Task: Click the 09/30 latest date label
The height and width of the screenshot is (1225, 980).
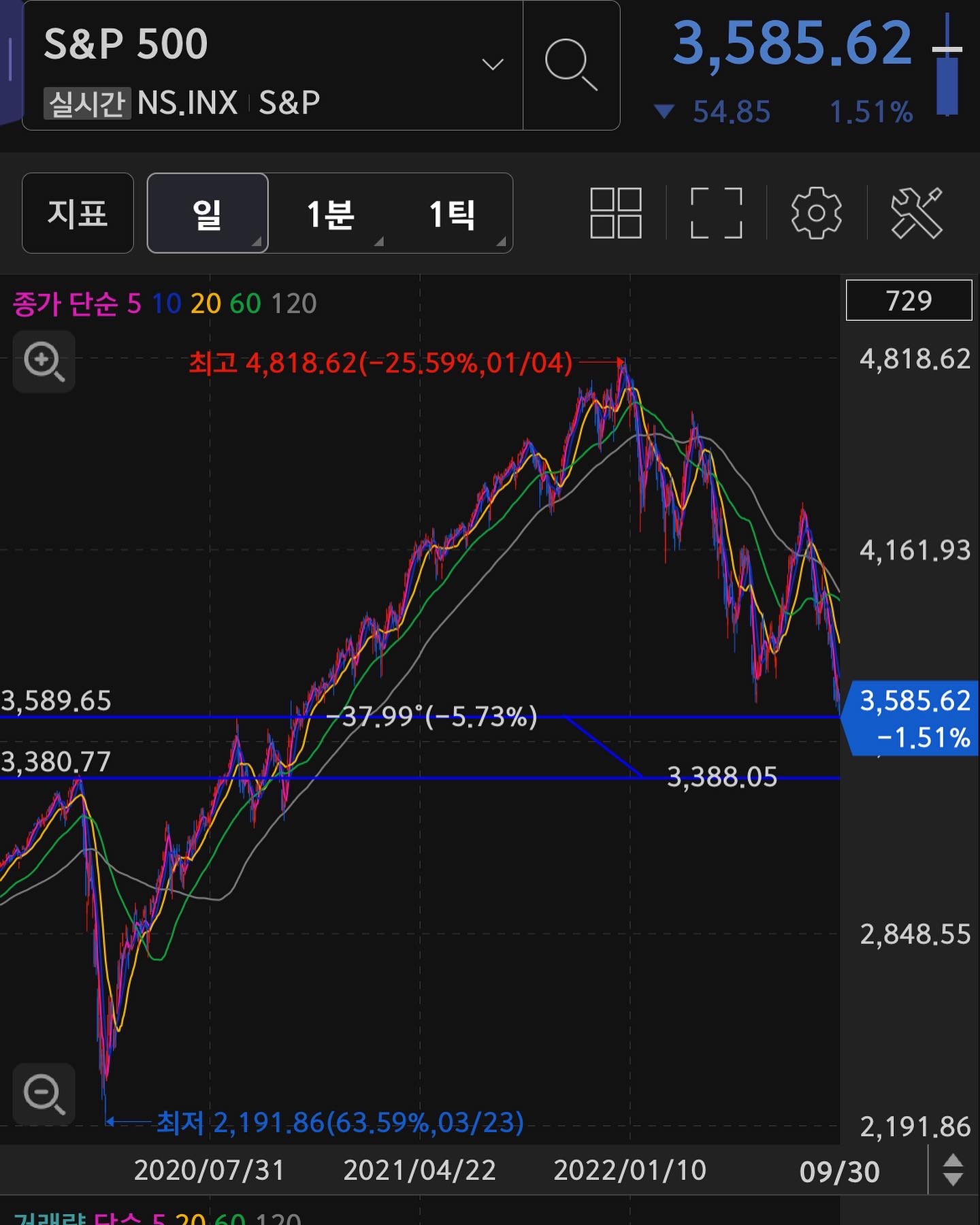Action: (x=839, y=1172)
